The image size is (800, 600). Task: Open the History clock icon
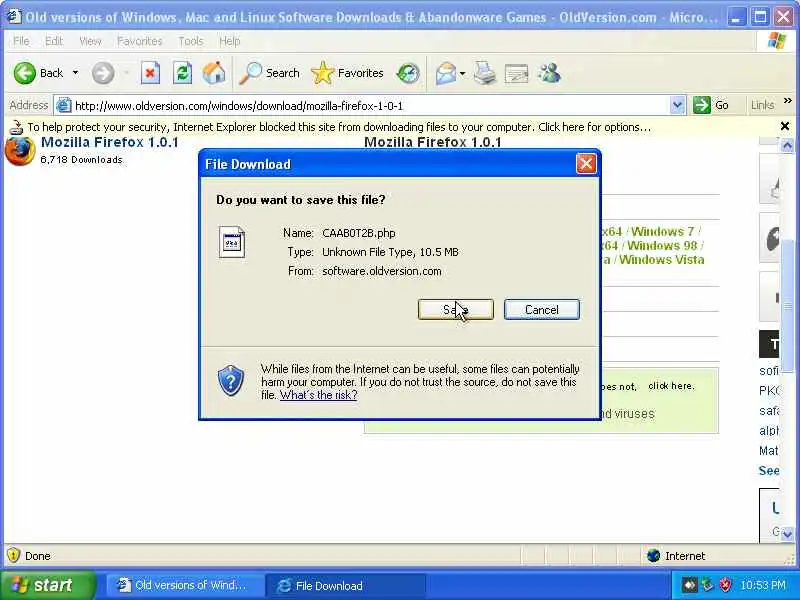(408, 73)
